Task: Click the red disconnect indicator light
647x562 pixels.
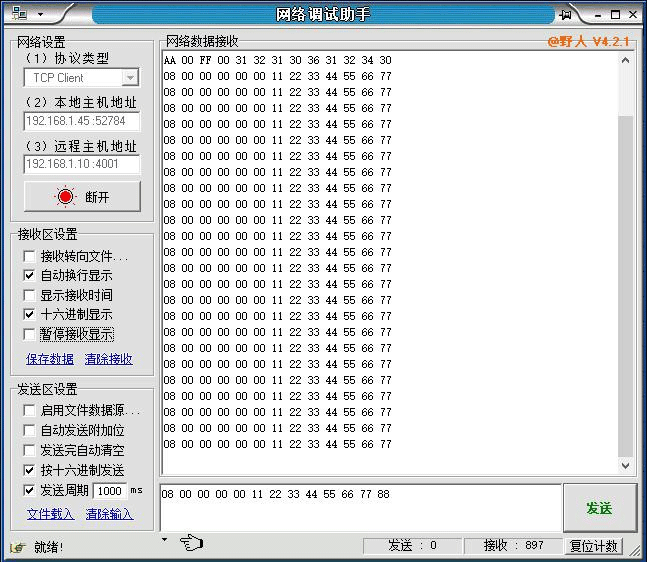Action: (66, 197)
